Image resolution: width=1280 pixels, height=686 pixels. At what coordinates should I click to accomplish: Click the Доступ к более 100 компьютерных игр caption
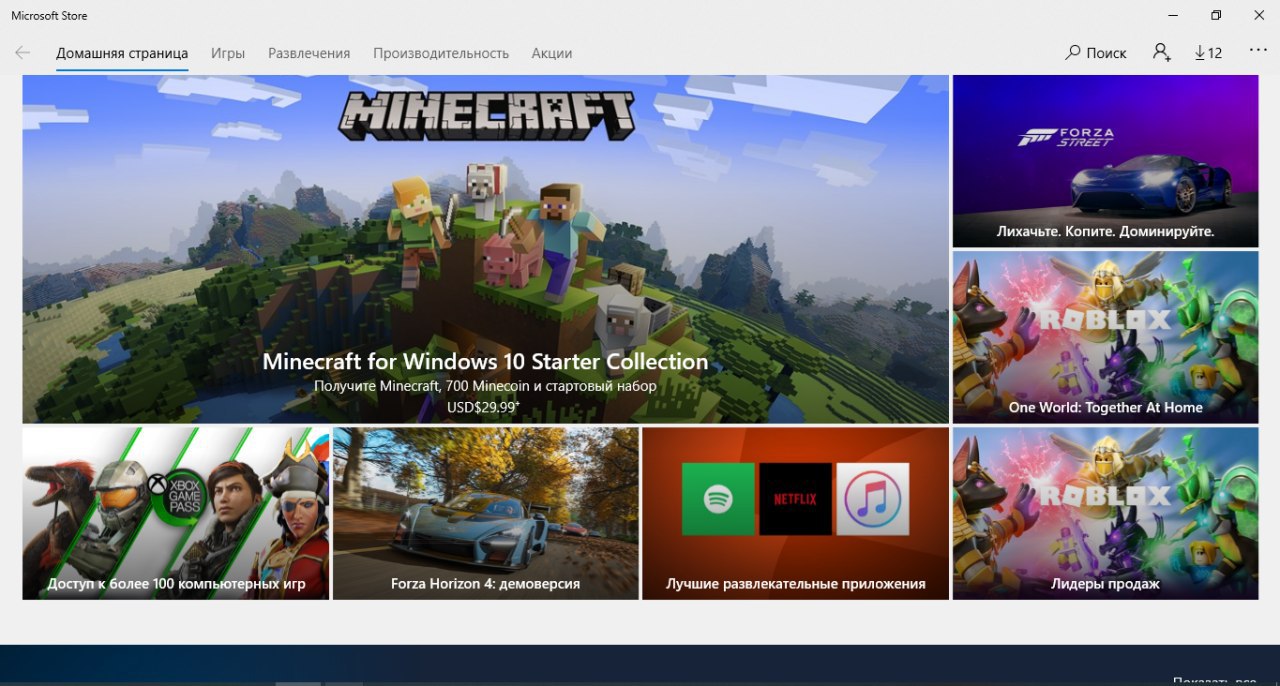click(x=176, y=584)
